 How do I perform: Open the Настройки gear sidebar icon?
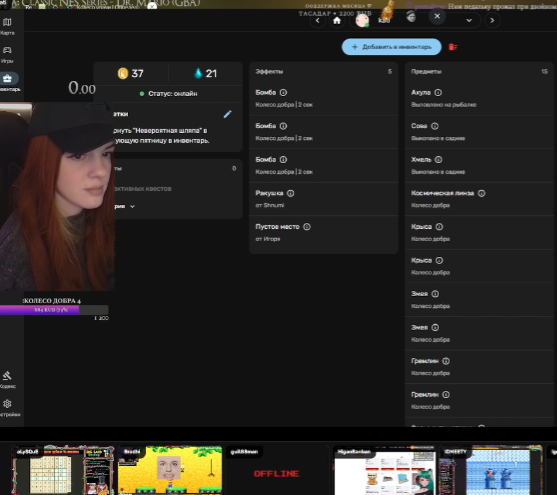click(x=7, y=404)
